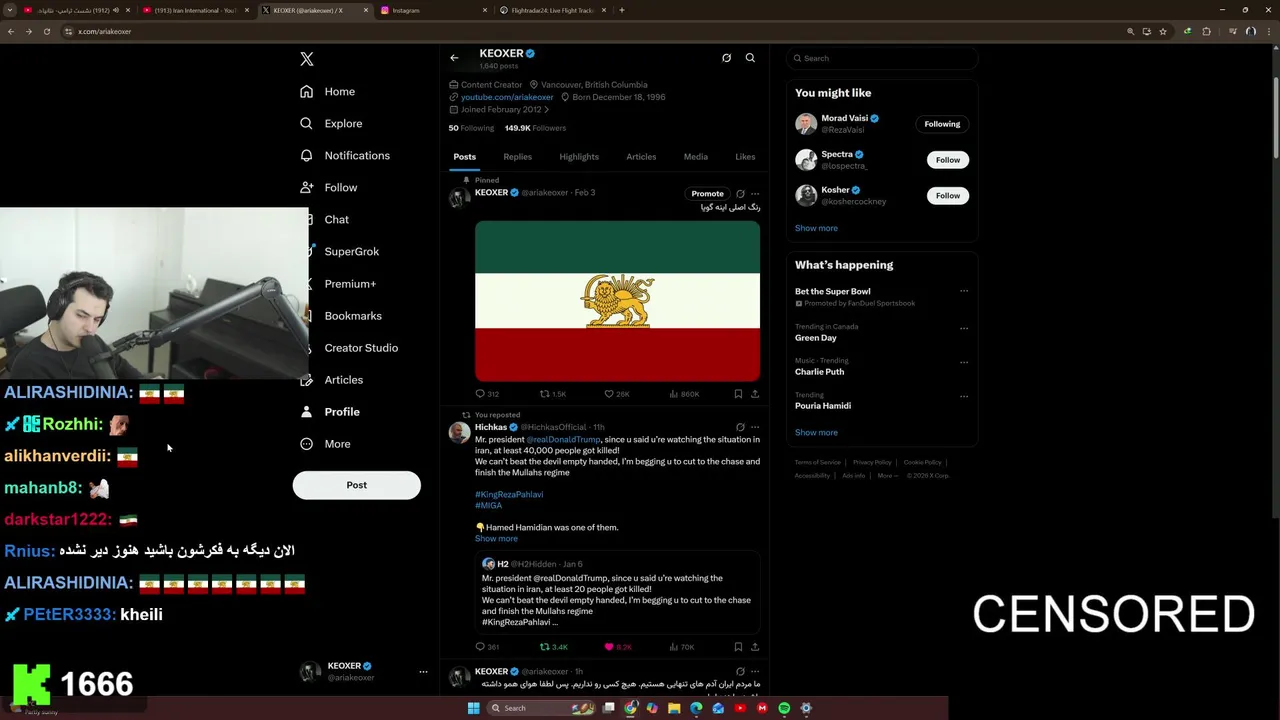The height and width of the screenshot is (720, 1280).
Task: Bookmark the pinned flag post
Action: coord(738,394)
